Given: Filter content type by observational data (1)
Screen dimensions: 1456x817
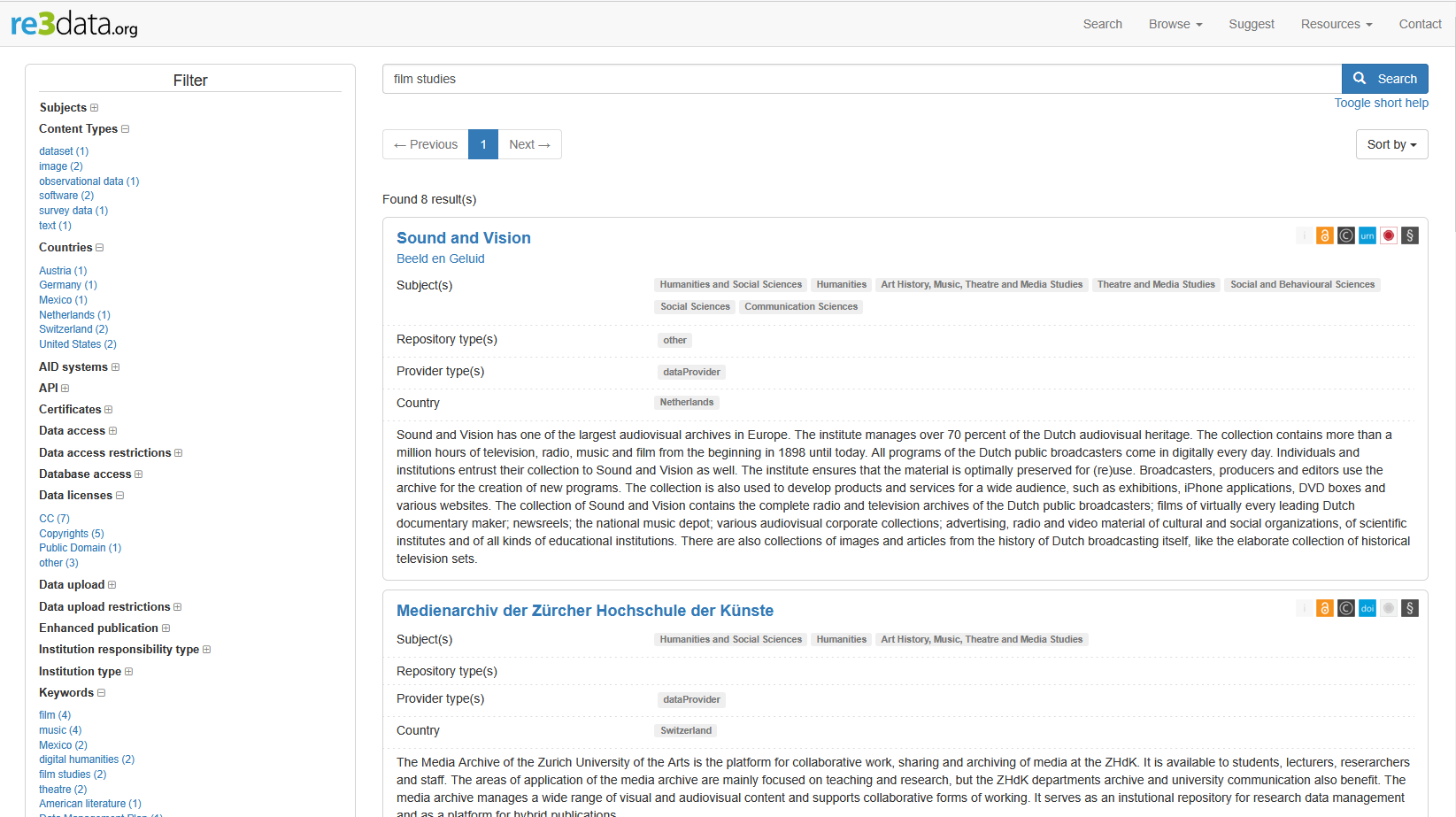Looking at the screenshot, I should point(89,181).
